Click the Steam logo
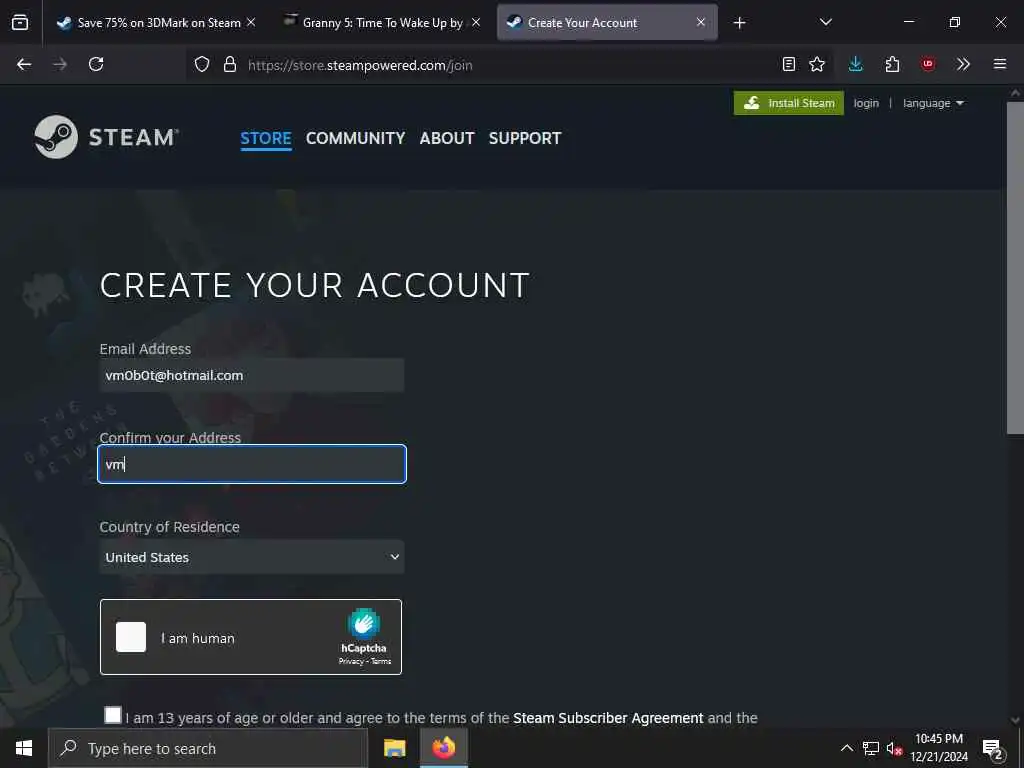This screenshot has width=1024, height=768. tap(106, 137)
